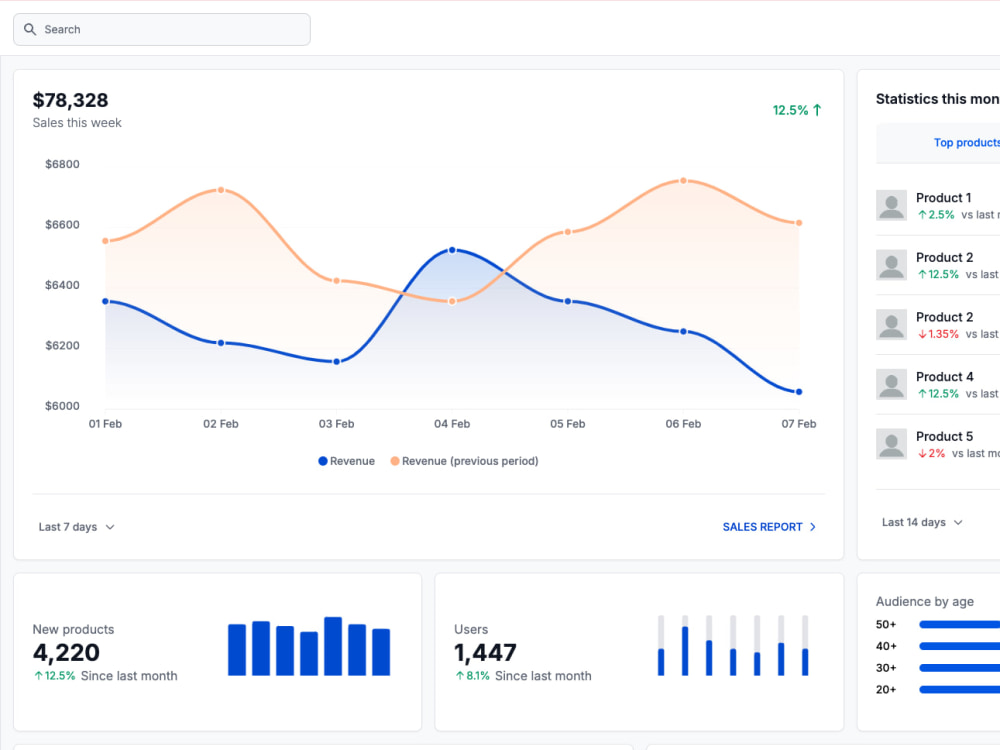Click the $6800 axis label

point(62,164)
